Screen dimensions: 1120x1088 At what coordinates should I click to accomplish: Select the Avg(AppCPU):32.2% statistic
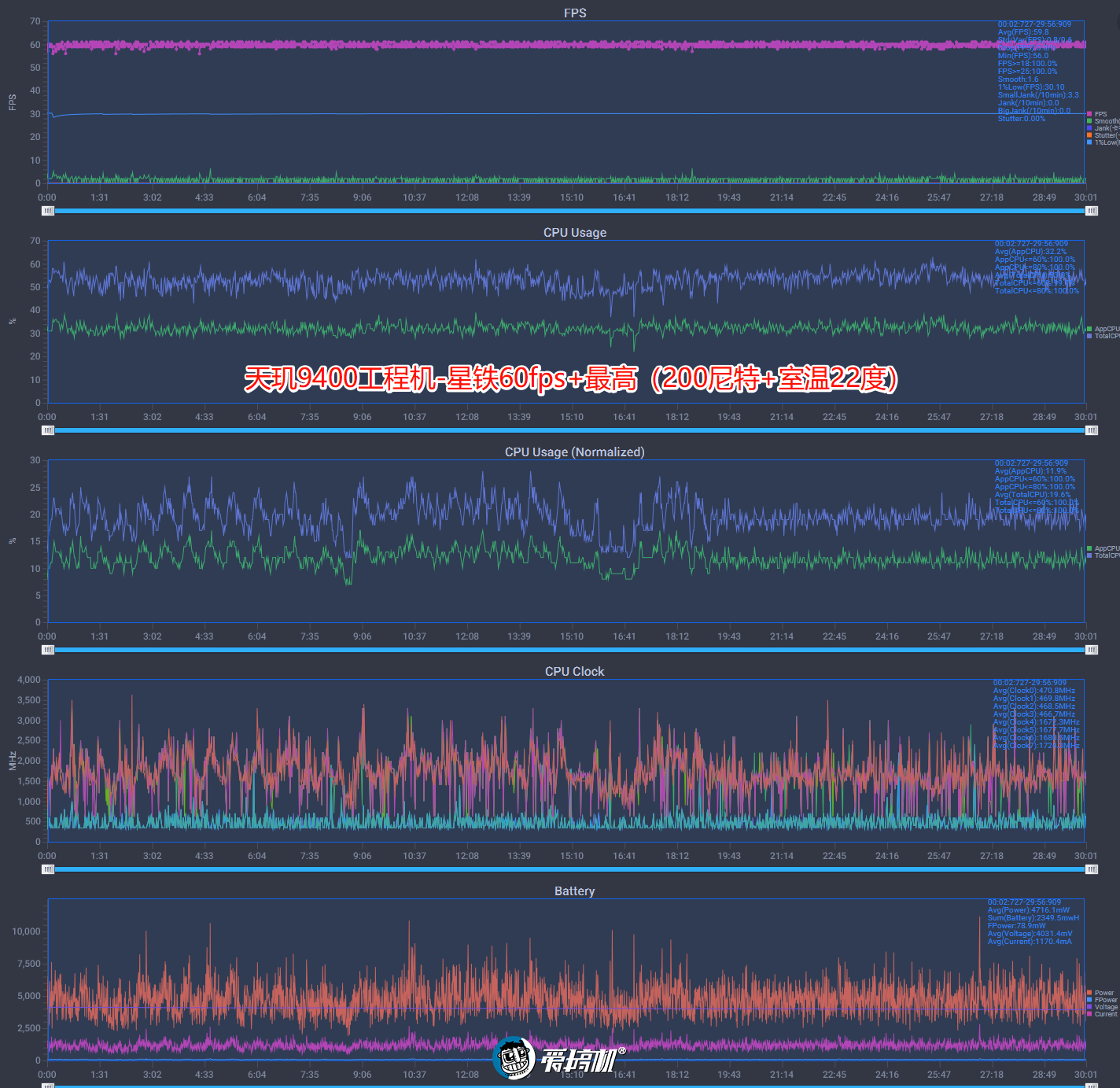(1030, 252)
